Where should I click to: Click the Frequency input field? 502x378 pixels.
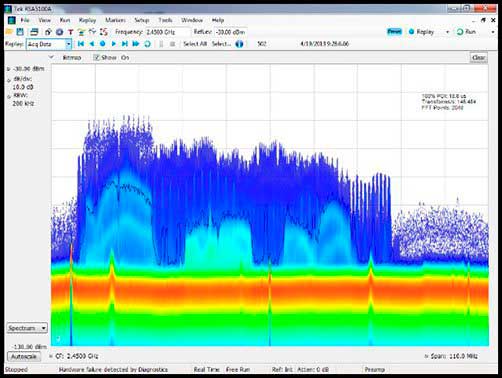click(x=168, y=32)
